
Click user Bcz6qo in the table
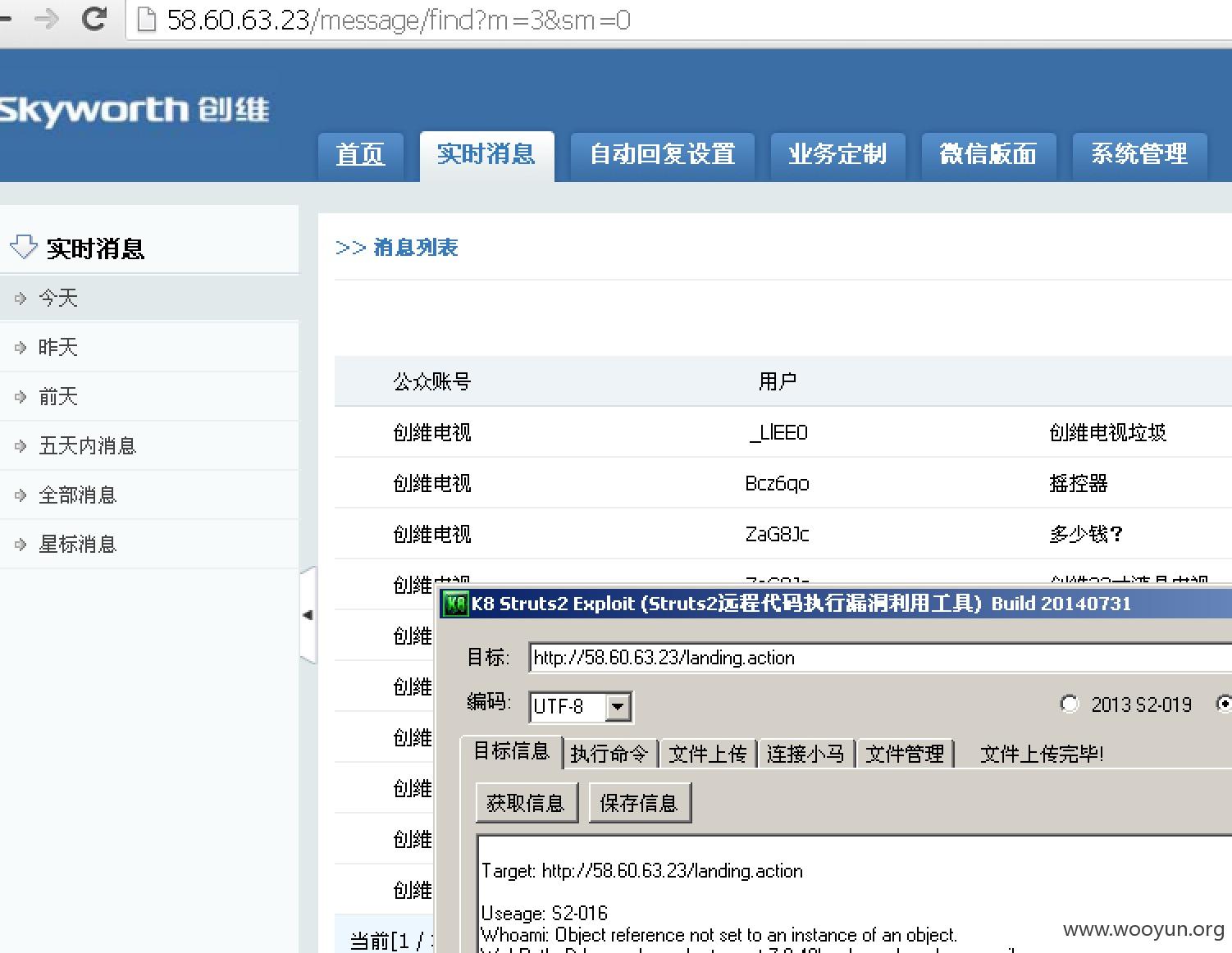coord(777,483)
